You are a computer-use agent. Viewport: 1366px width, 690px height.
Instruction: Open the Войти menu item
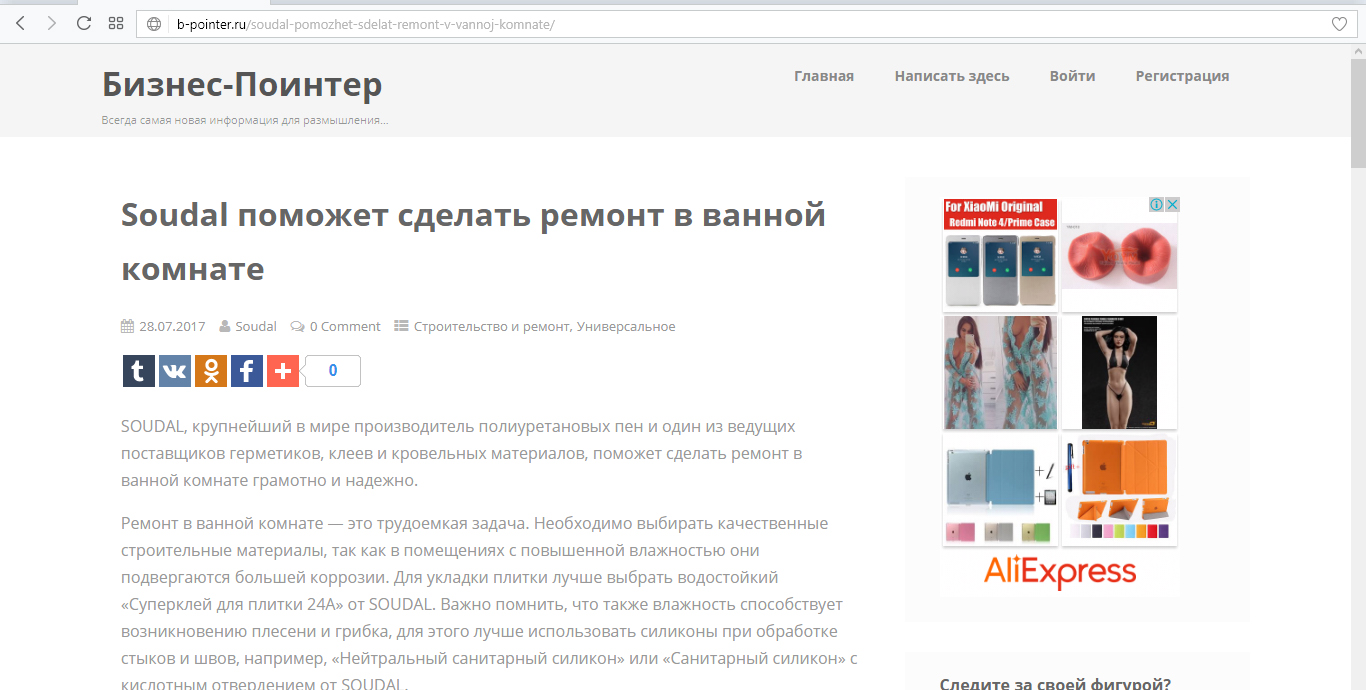(x=1072, y=76)
